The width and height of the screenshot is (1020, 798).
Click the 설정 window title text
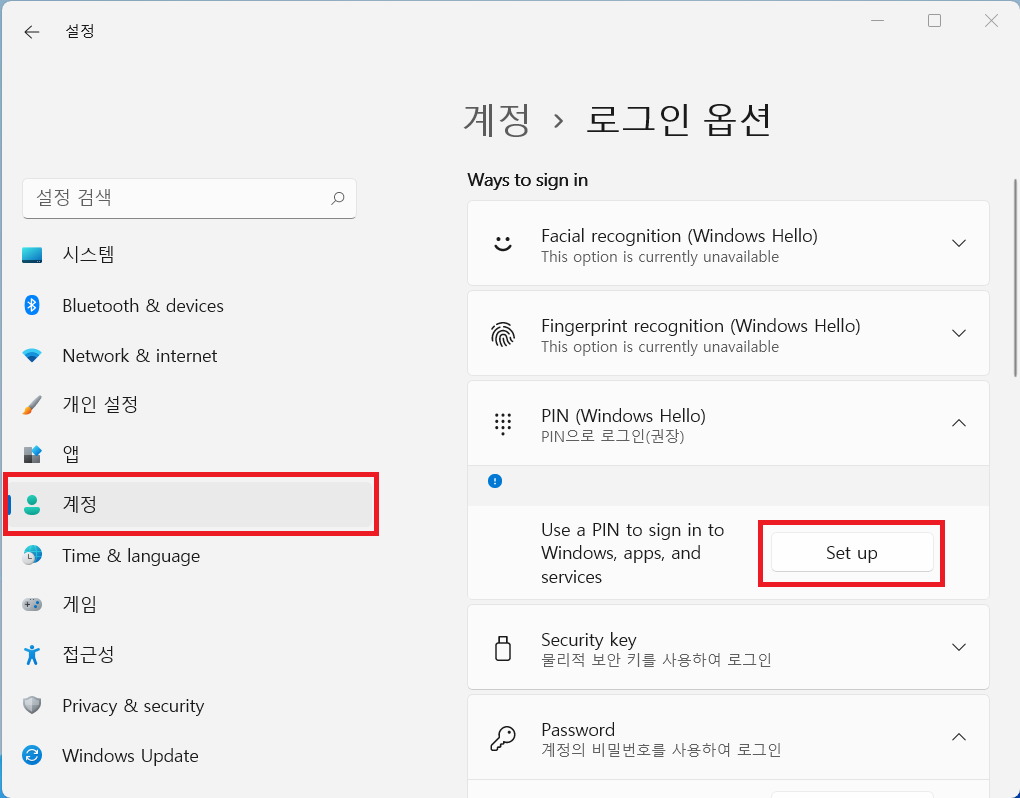pos(80,31)
